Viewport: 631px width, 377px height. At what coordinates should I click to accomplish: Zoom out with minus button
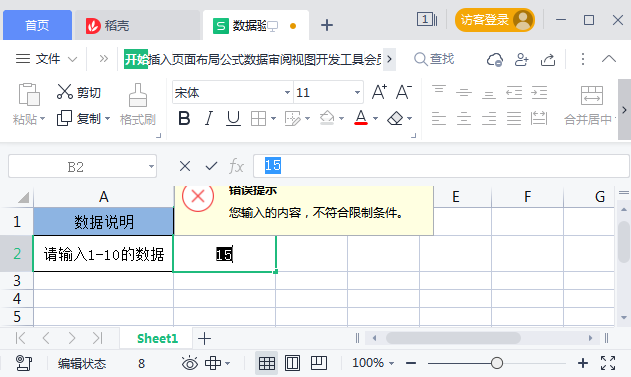point(411,363)
